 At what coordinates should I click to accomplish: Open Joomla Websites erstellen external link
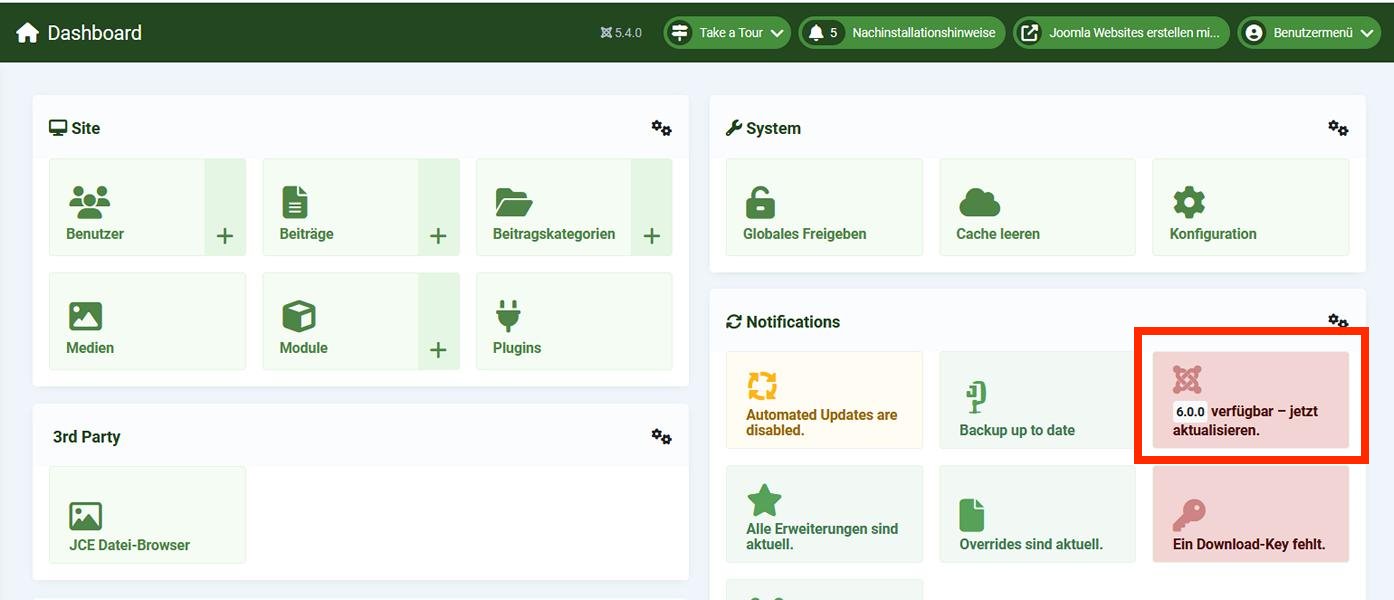point(1121,33)
